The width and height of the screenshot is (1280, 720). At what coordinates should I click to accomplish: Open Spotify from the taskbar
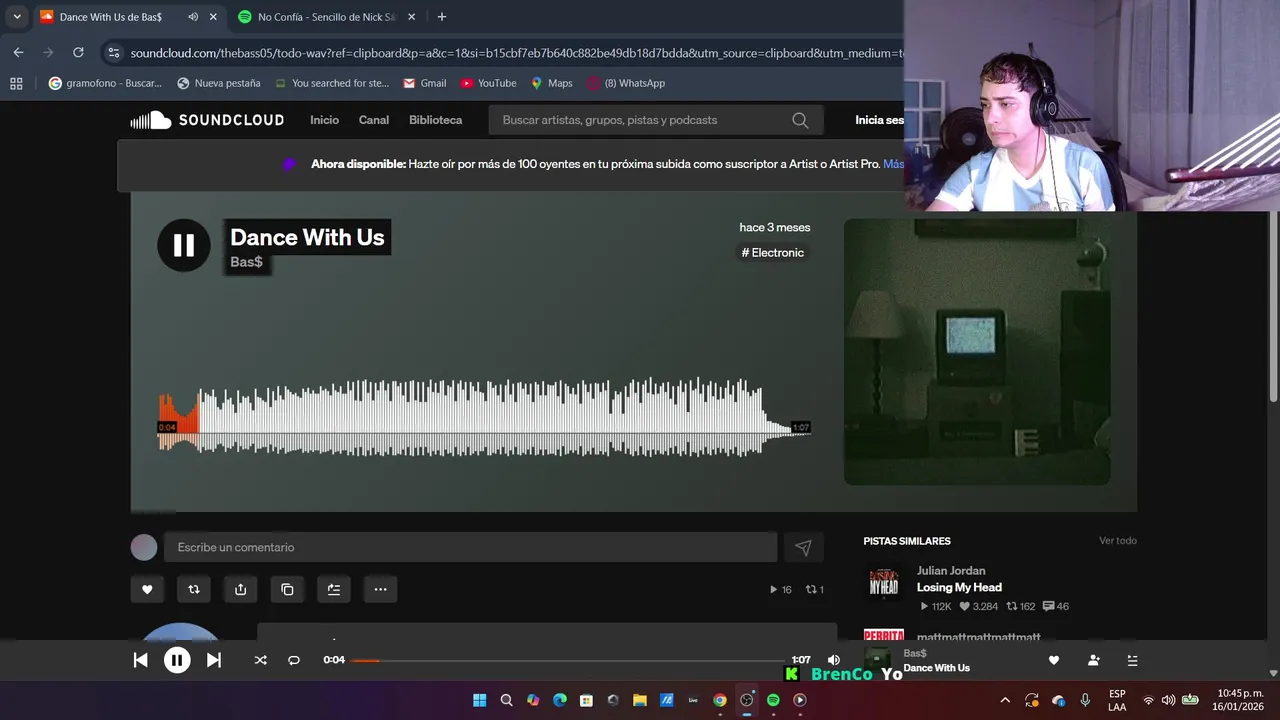click(773, 700)
